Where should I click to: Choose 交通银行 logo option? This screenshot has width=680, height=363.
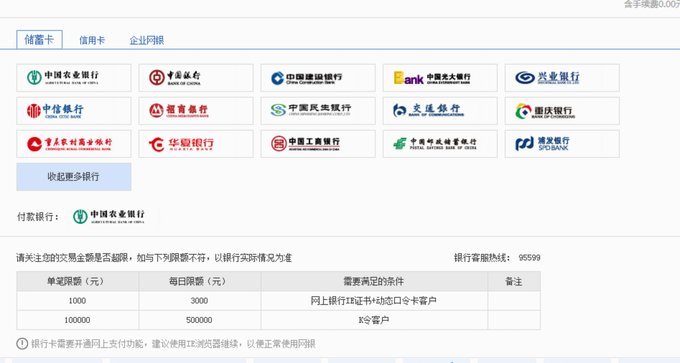coord(440,111)
